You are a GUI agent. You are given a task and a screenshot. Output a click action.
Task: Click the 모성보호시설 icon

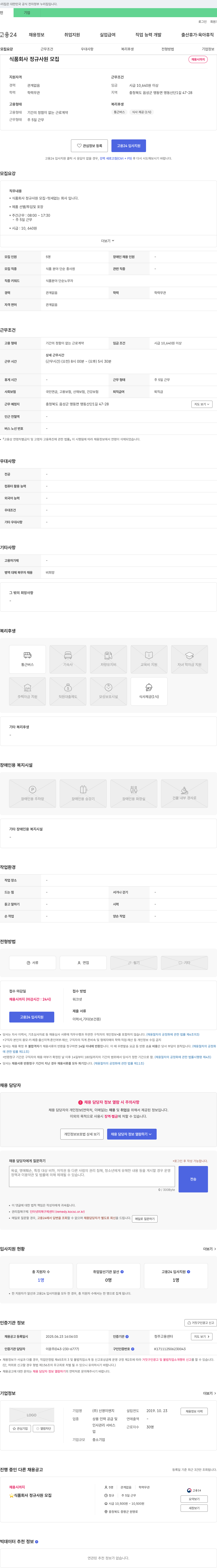[108, 691]
